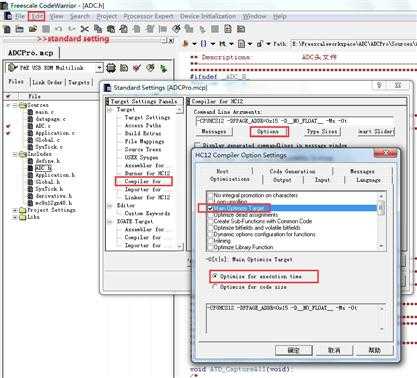Viewport: 417px width, 378px height.
Task: Click the Options button
Action: click(x=269, y=132)
